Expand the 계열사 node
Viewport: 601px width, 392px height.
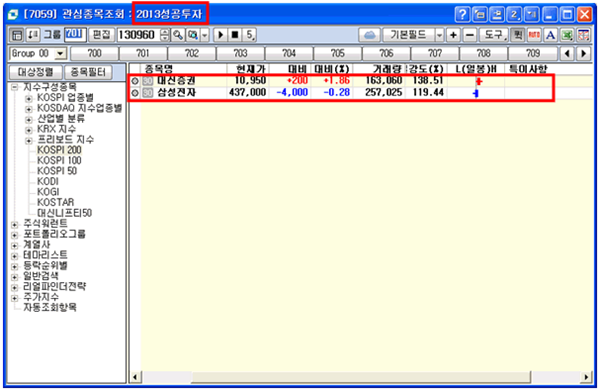tap(15, 245)
